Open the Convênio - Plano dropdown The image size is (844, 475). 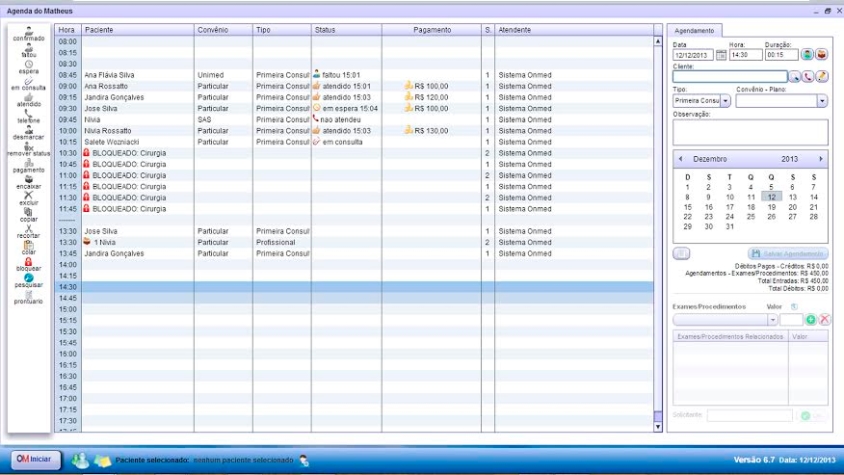click(x=822, y=101)
